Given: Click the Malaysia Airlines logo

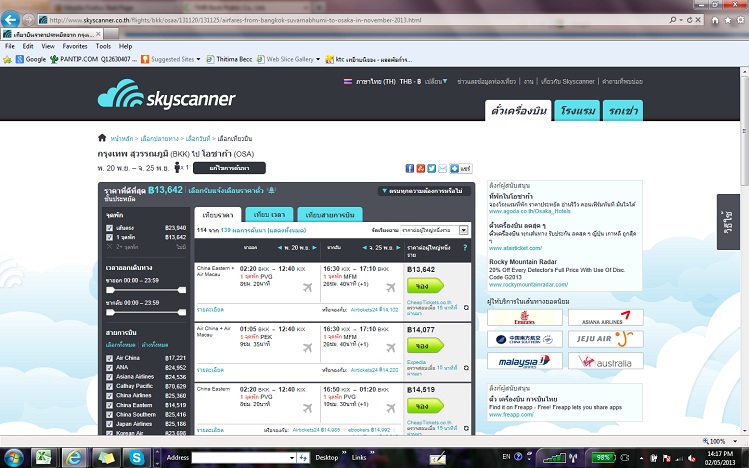Looking at the screenshot, I should click(524, 361).
